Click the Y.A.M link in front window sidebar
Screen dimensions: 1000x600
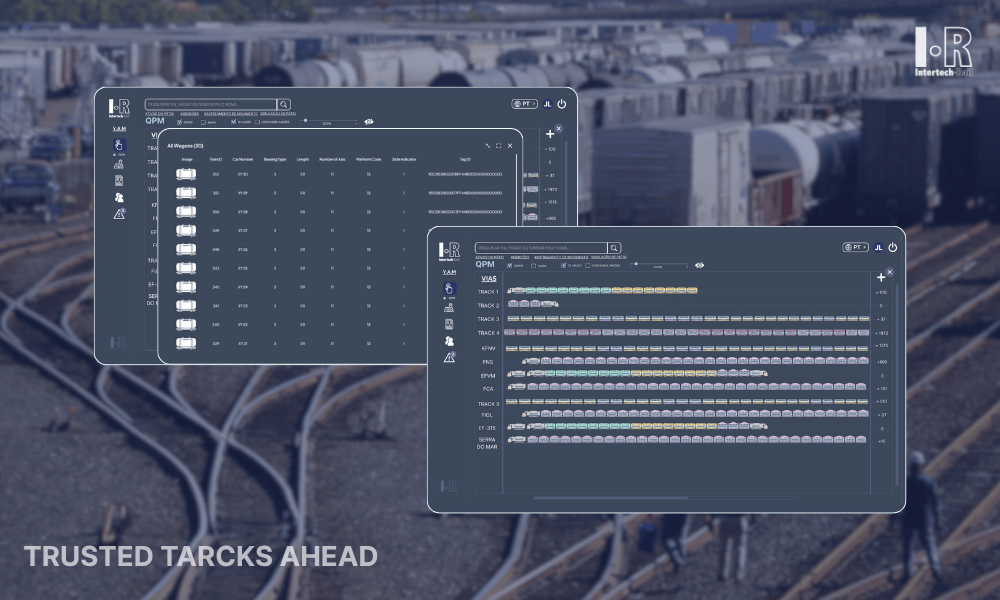(450, 272)
